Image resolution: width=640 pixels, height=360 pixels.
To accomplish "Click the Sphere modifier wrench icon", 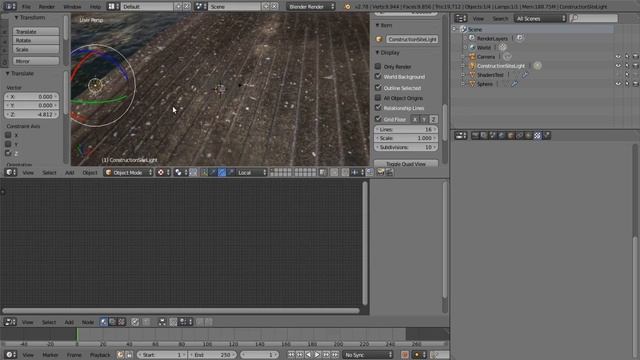I will click(x=515, y=84).
